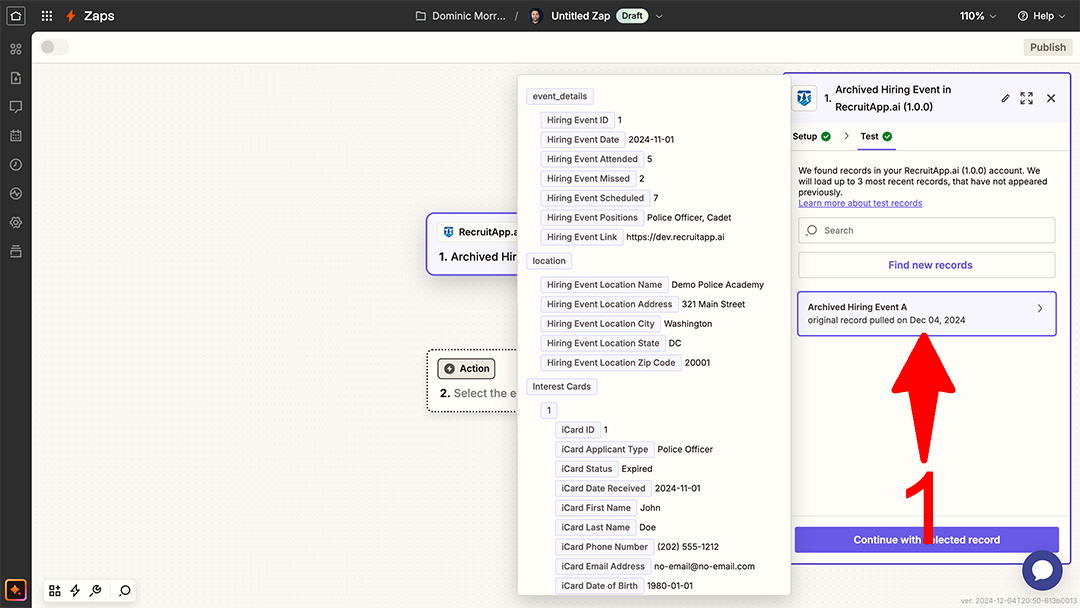1080x608 pixels.
Task: Click the RecruitApp.ai logo in panel header
Action: (x=804, y=98)
